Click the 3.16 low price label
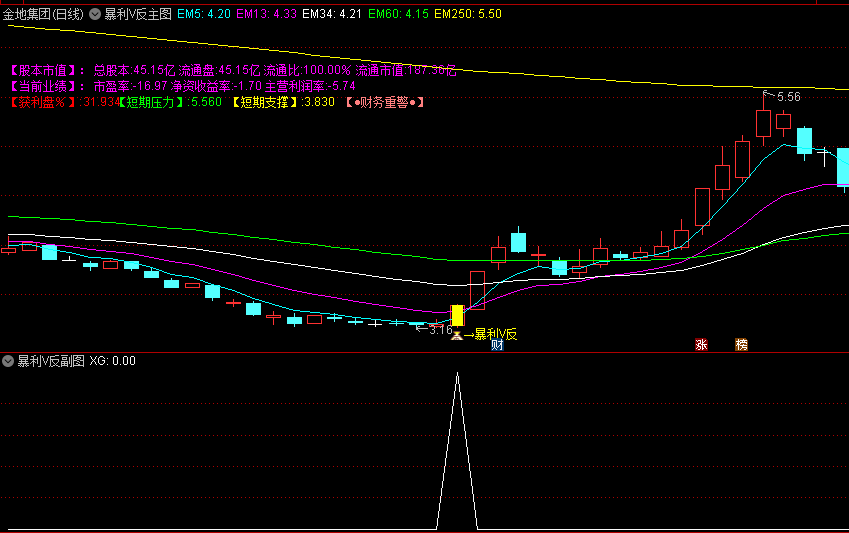The height and width of the screenshot is (533, 849). click(440, 329)
